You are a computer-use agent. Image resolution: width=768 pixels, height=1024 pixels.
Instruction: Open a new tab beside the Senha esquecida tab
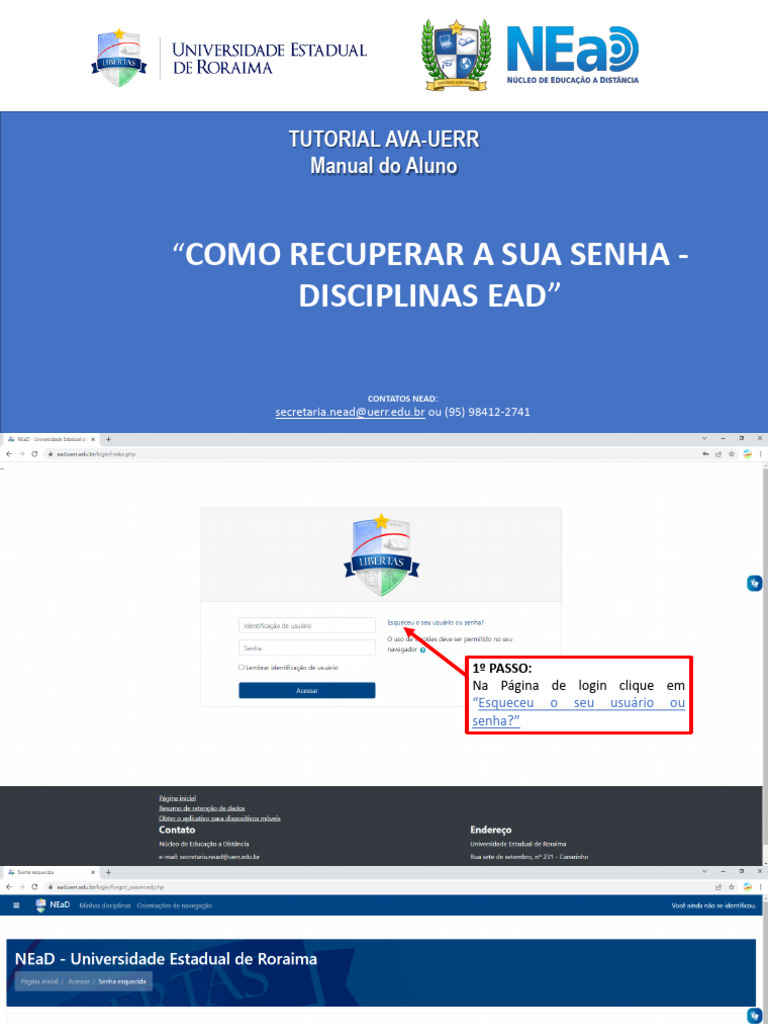coord(108,872)
